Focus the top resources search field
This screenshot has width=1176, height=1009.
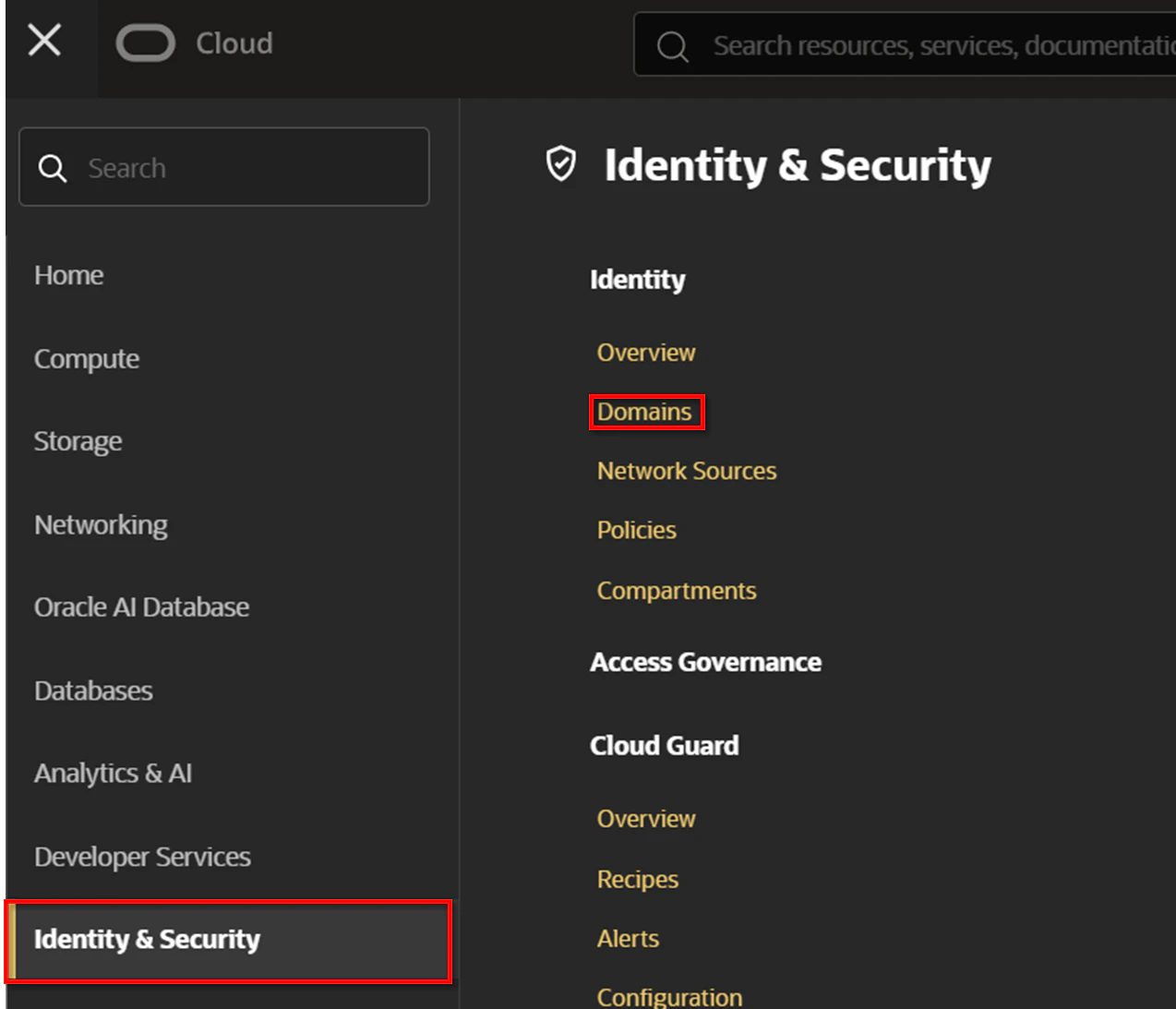[x=905, y=44]
